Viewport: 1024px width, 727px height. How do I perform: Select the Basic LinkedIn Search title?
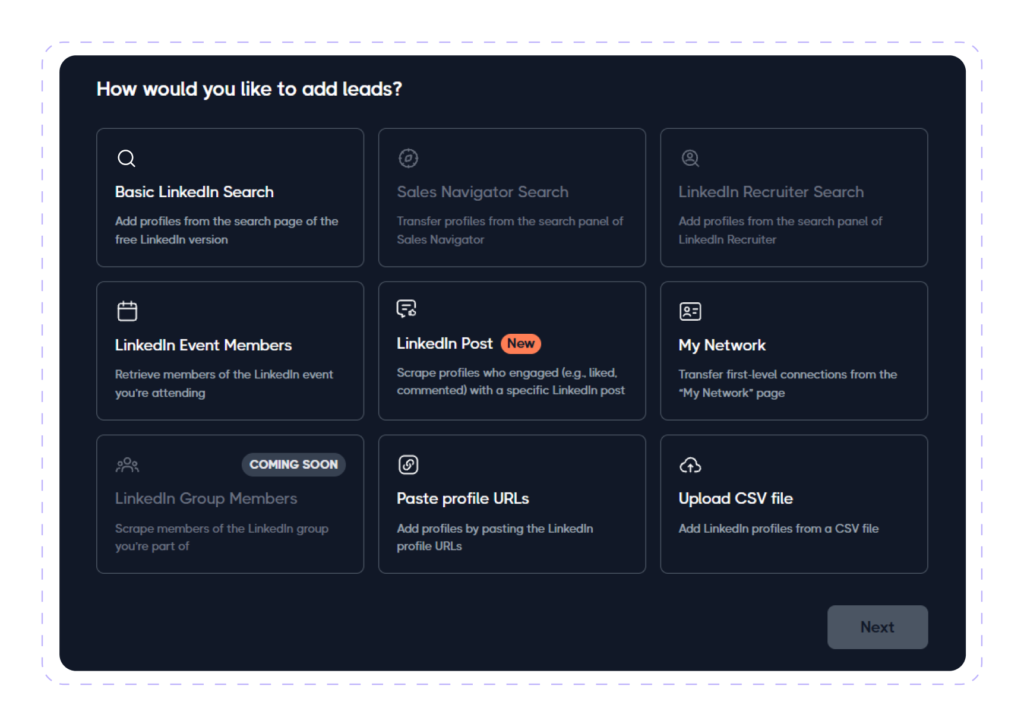click(x=194, y=192)
